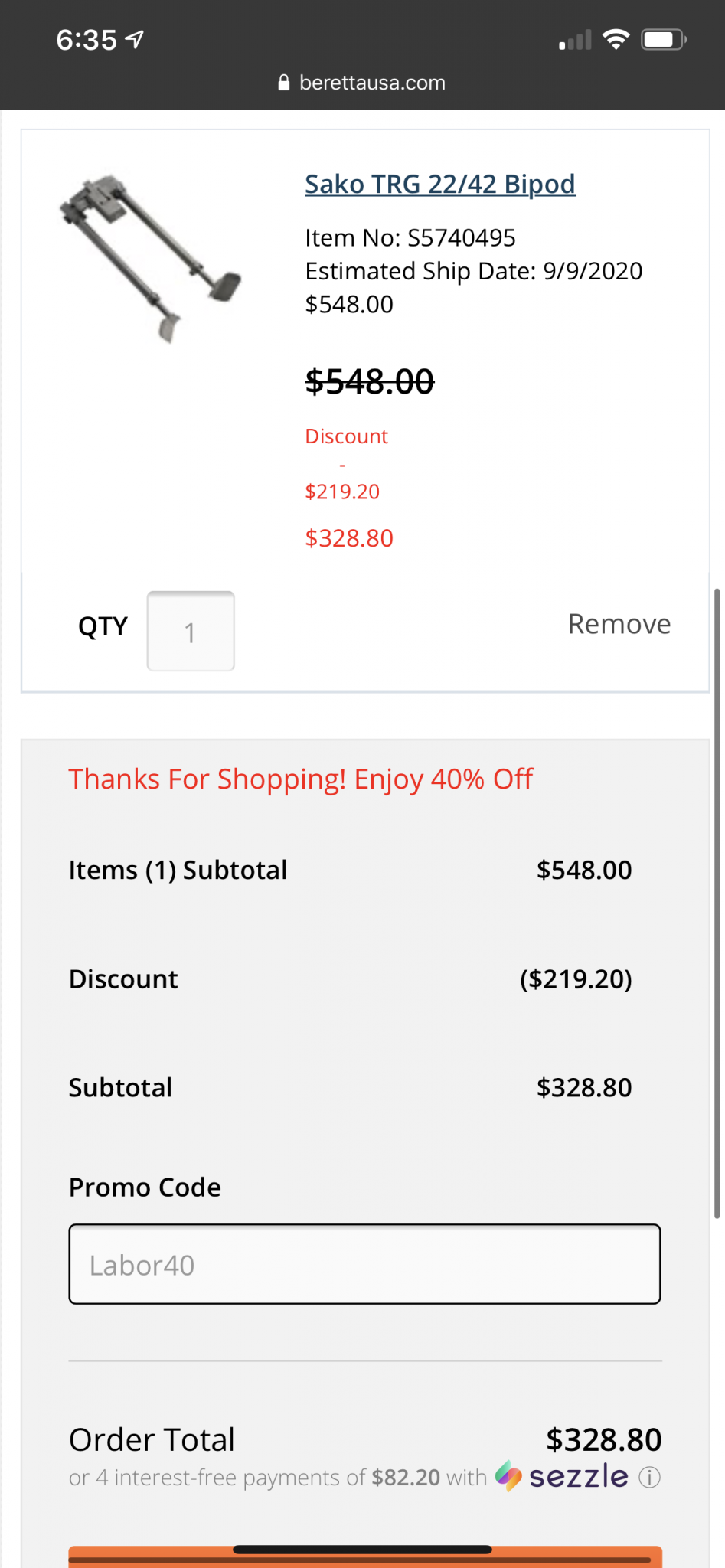This screenshot has width=725, height=1568.
Task: Tap the Sezzle info circle icon
Action: point(649,1477)
